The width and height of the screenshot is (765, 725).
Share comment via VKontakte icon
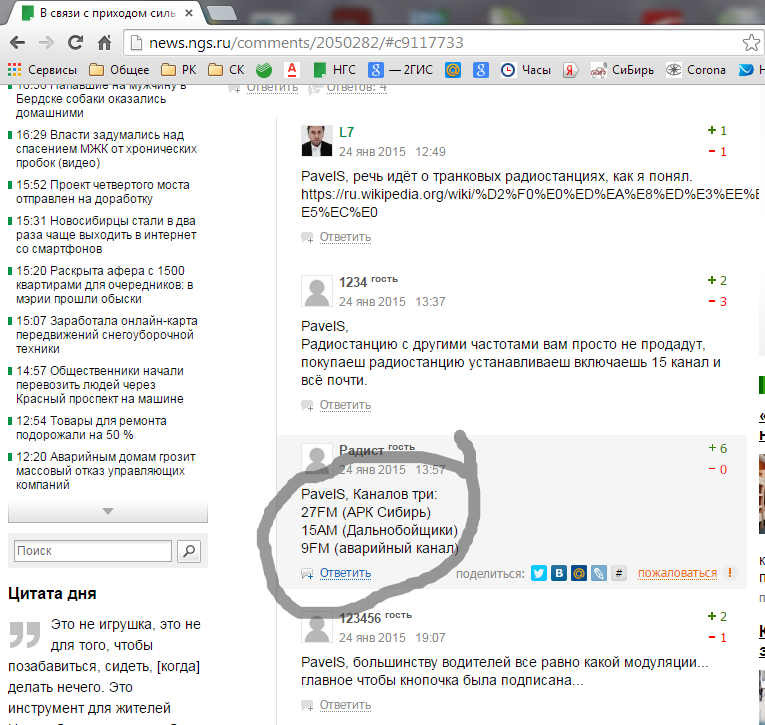[559, 573]
